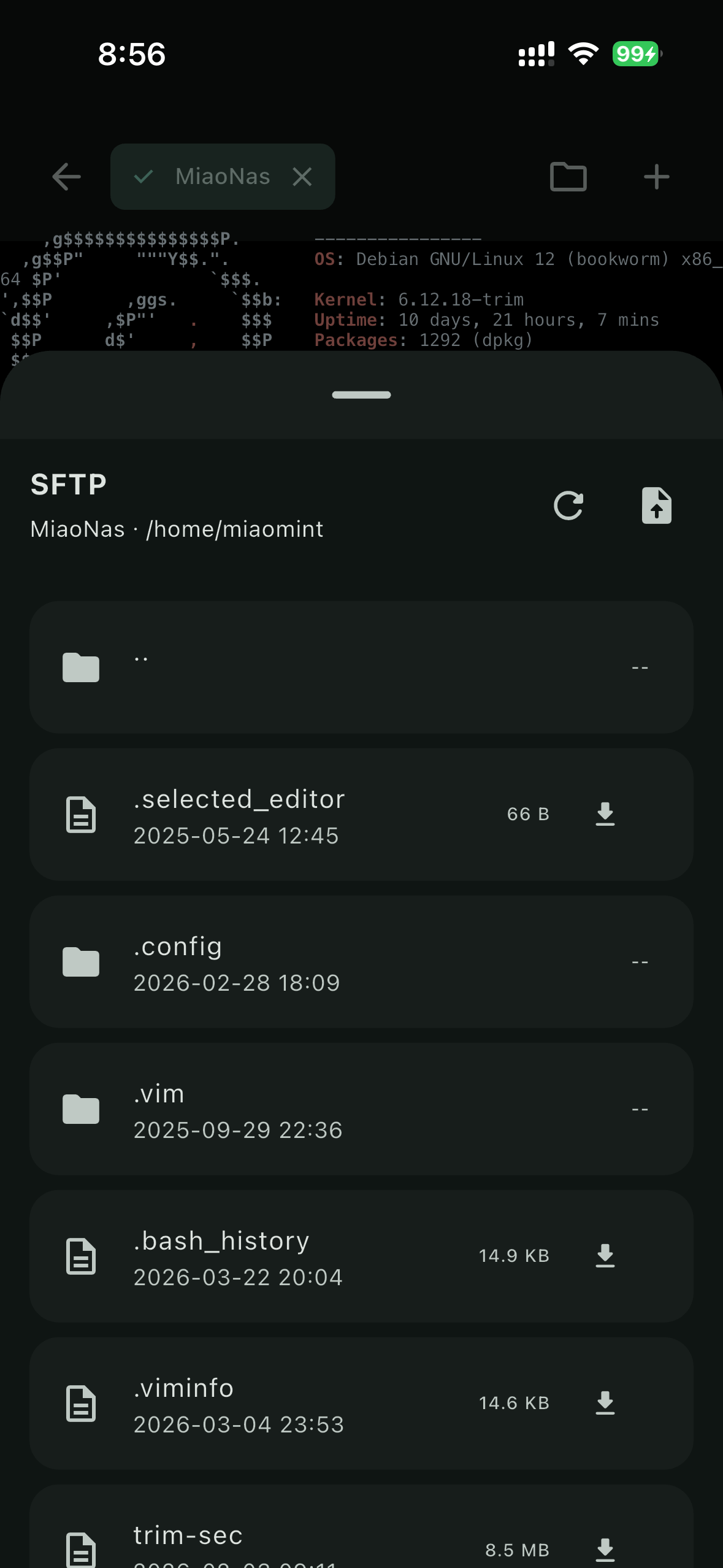Download the .viminfo file
The image size is (723, 1568).
pos(605,1403)
